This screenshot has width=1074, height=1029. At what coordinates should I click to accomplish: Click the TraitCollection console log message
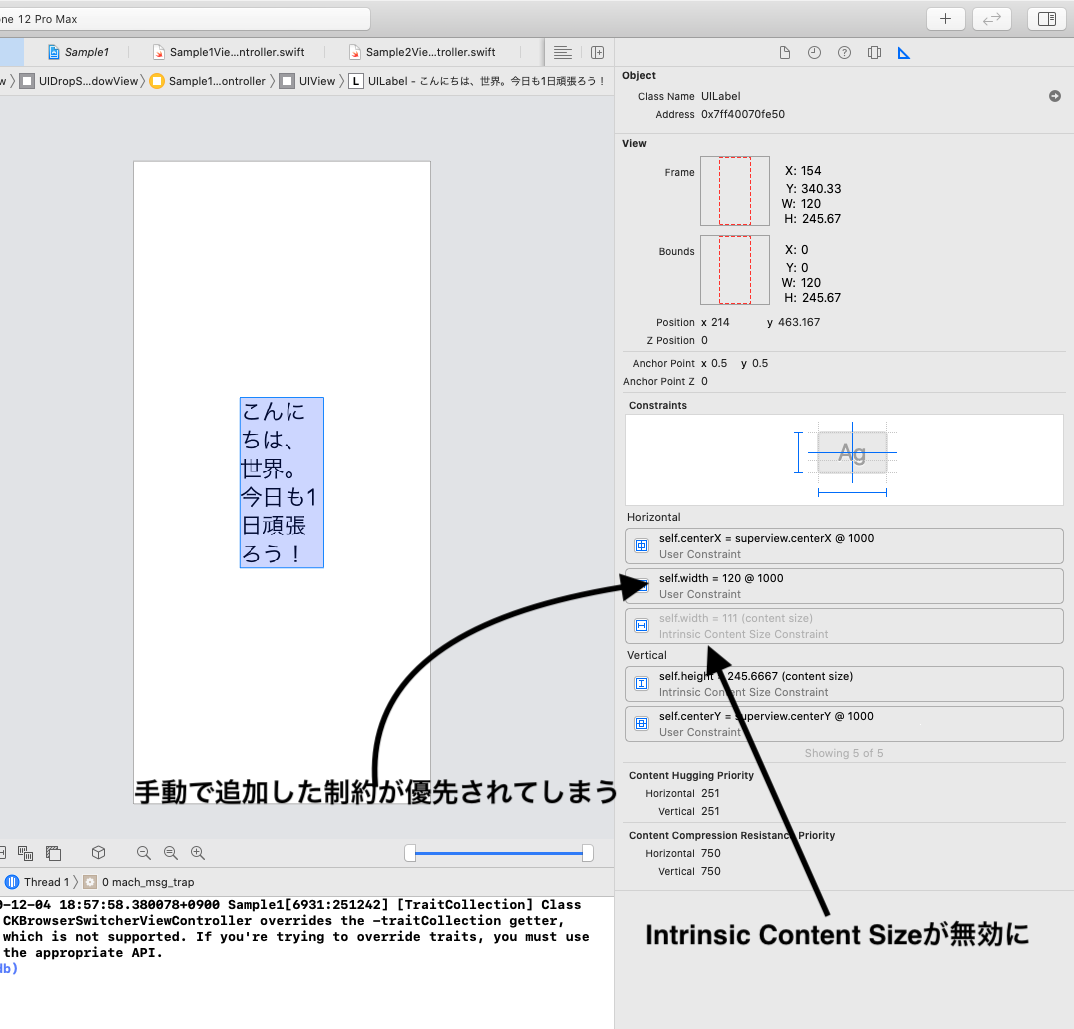click(x=295, y=928)
